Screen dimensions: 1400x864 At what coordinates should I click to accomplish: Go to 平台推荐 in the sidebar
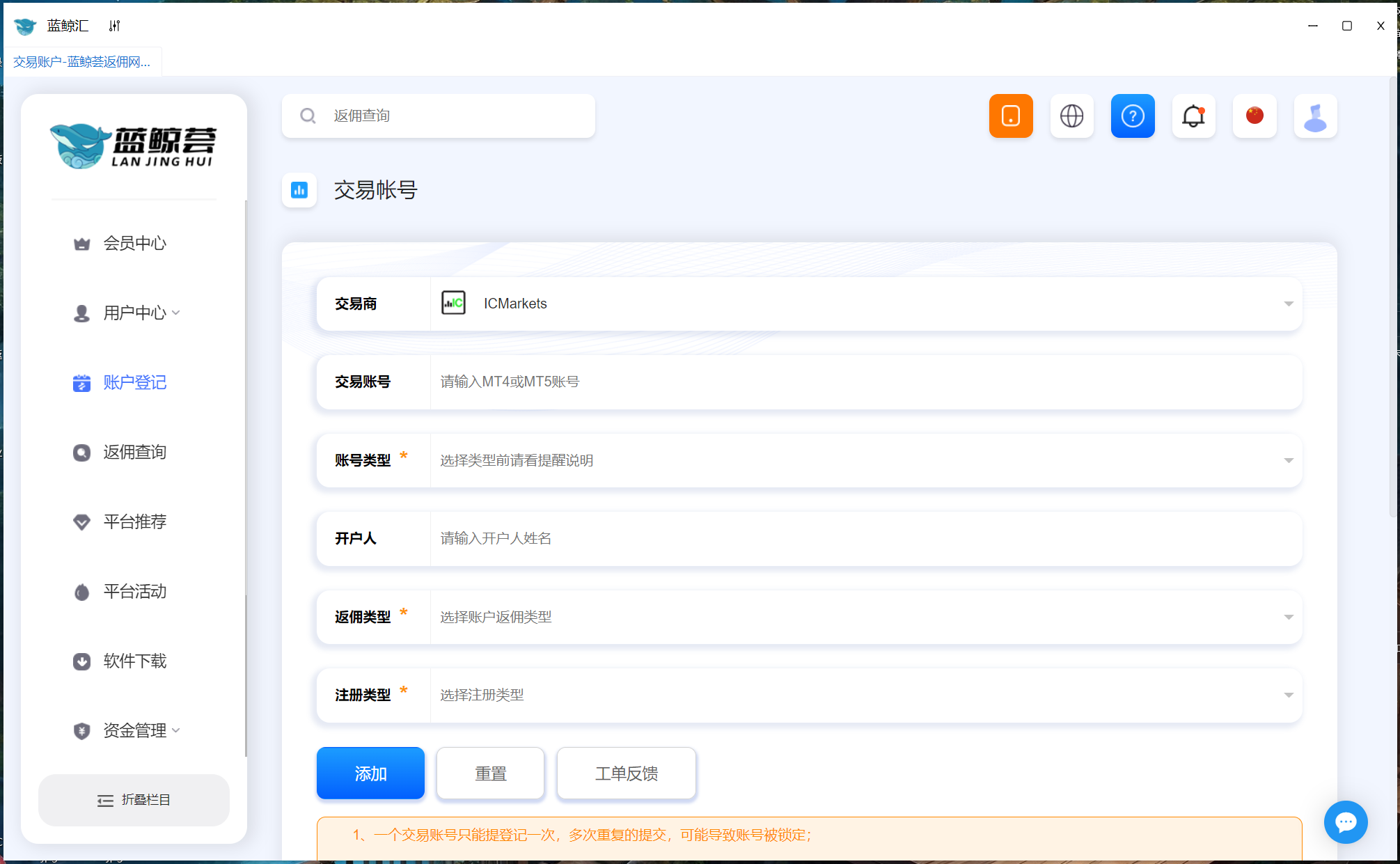pos(134,521)
